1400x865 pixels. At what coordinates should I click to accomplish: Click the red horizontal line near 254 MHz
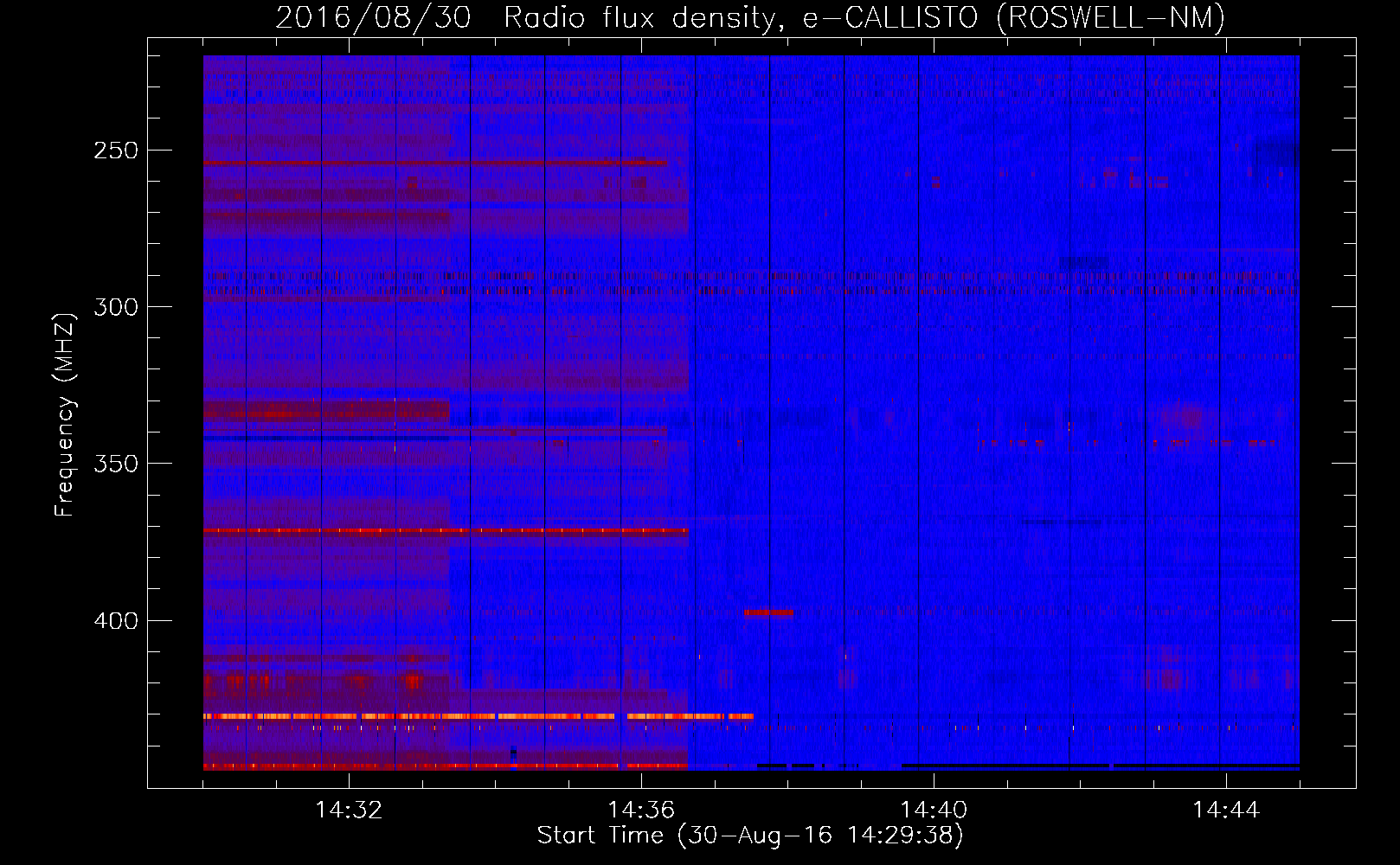(435, 162)
